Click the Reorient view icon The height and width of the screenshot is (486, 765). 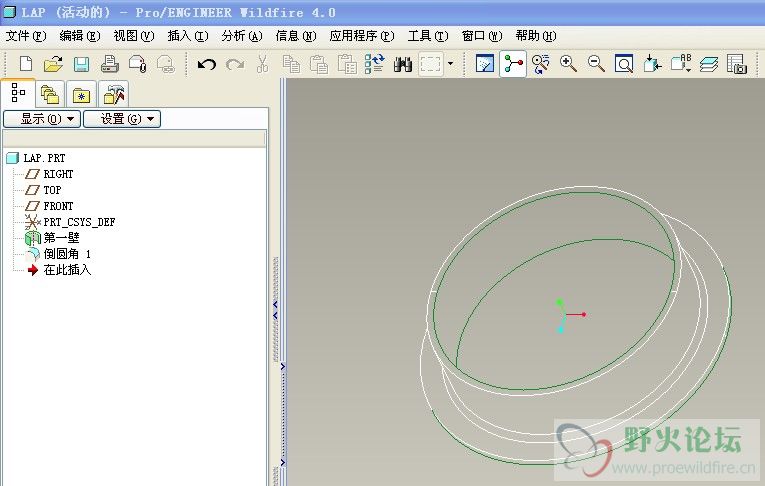coord(652,64)
